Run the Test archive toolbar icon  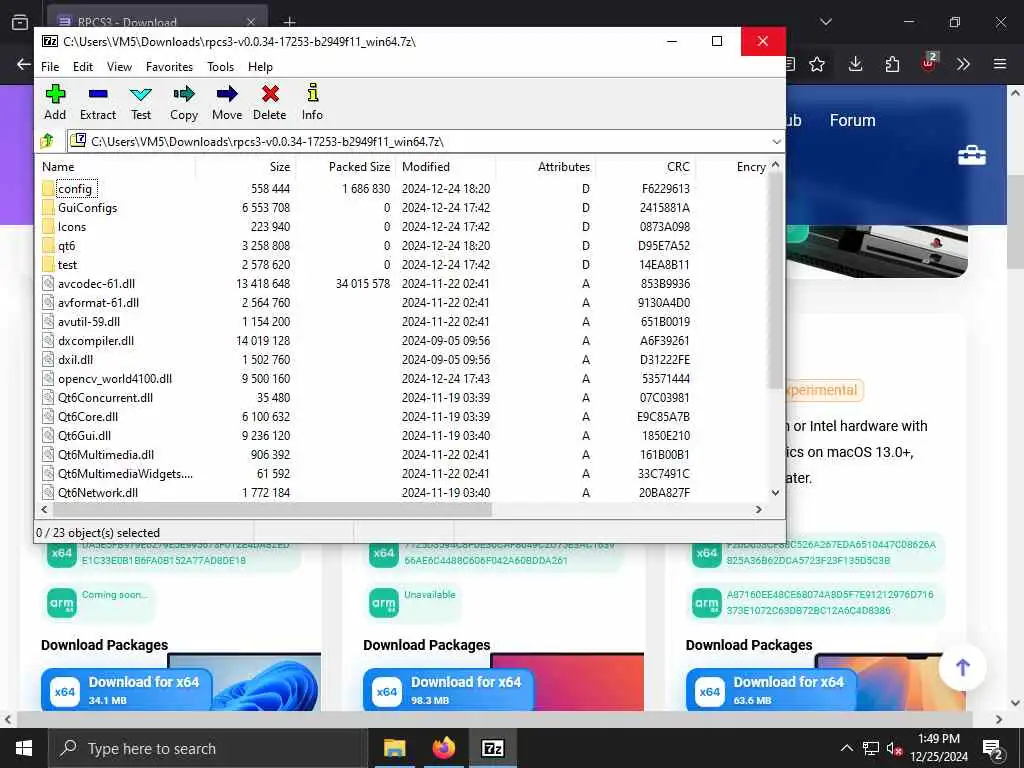140,94
